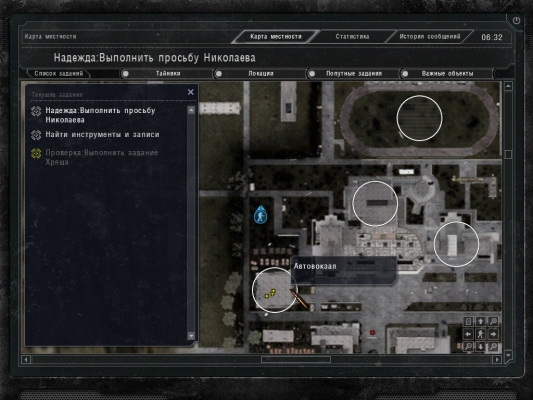
Task: Open the История сообщений tab
Action: tap(430, 37)
